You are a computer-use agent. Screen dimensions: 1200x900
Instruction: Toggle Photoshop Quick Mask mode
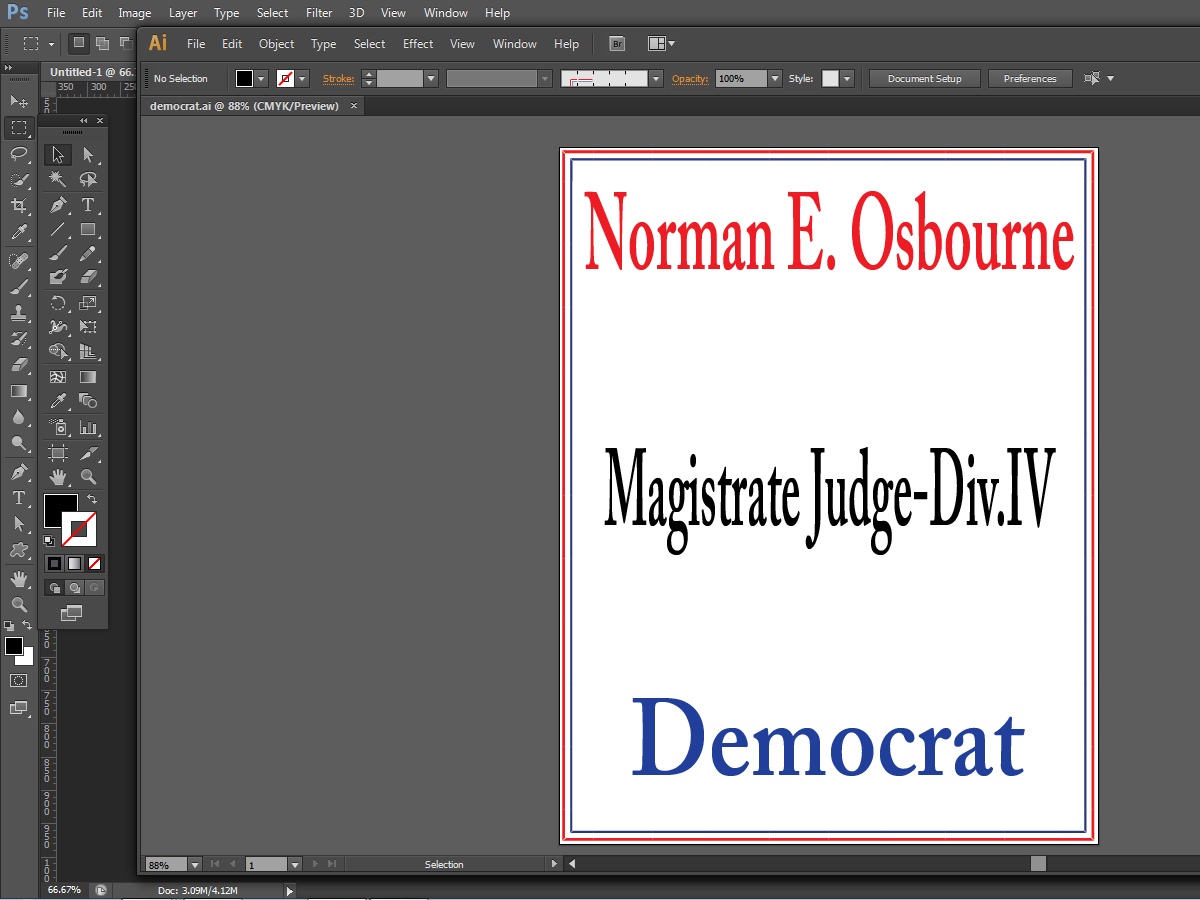pyautogui.click(x=18, y=680)
